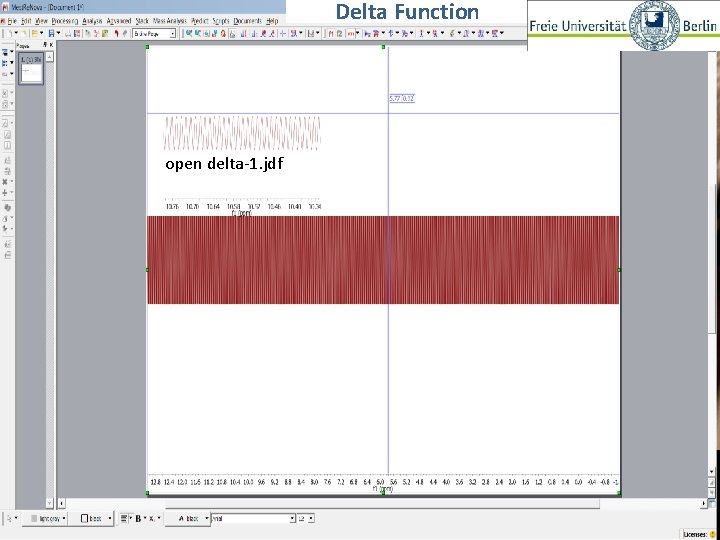The height and width of the screenshot is (540, 720).
Task: Expand dropdown next to red spectrum icon
Action: (x=358, y=33)
